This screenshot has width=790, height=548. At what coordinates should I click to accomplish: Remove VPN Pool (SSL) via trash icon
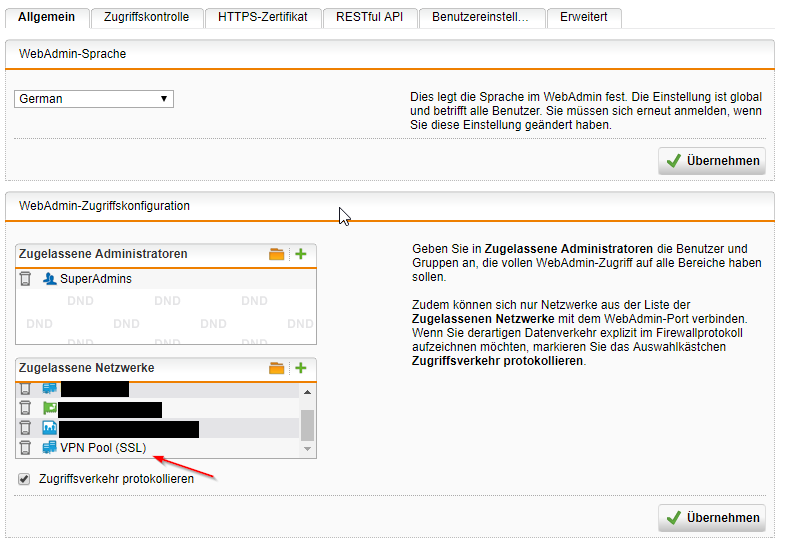pyautogui.click(x=26, y=448)
